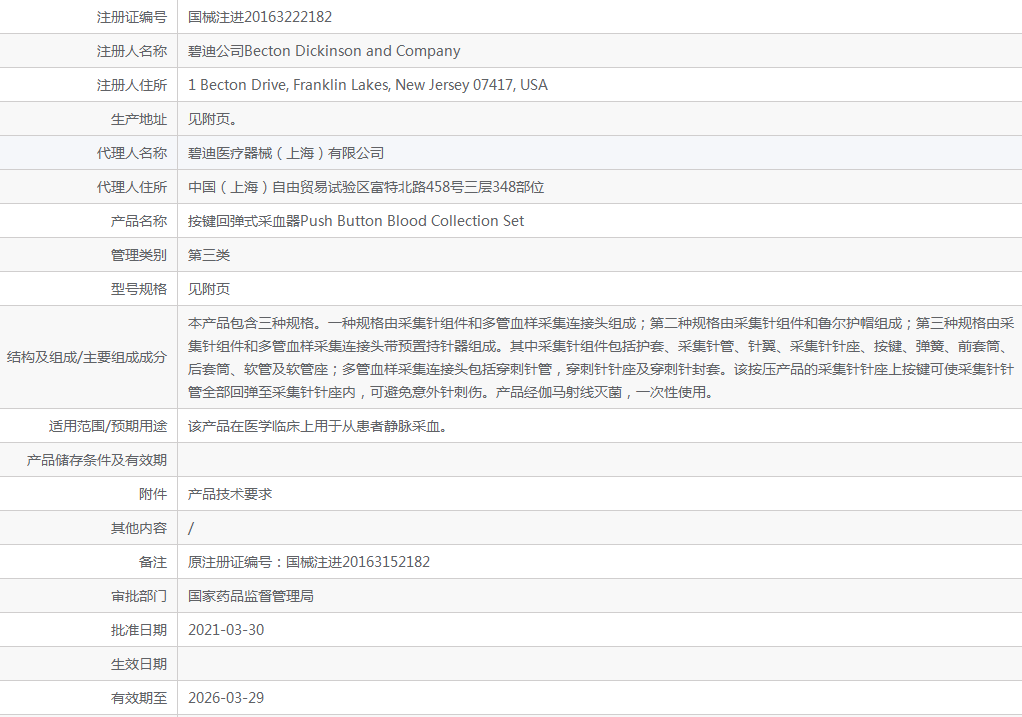This screenshot has width=1022, height=717.
Task: Select production address value 见附页。
Action: [212, 119]
